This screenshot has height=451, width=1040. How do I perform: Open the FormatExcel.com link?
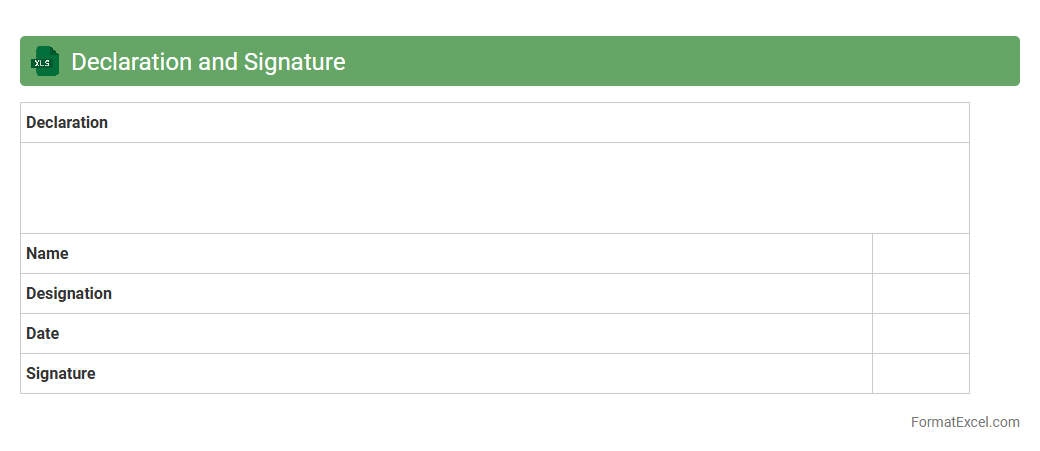click(965, 422)
